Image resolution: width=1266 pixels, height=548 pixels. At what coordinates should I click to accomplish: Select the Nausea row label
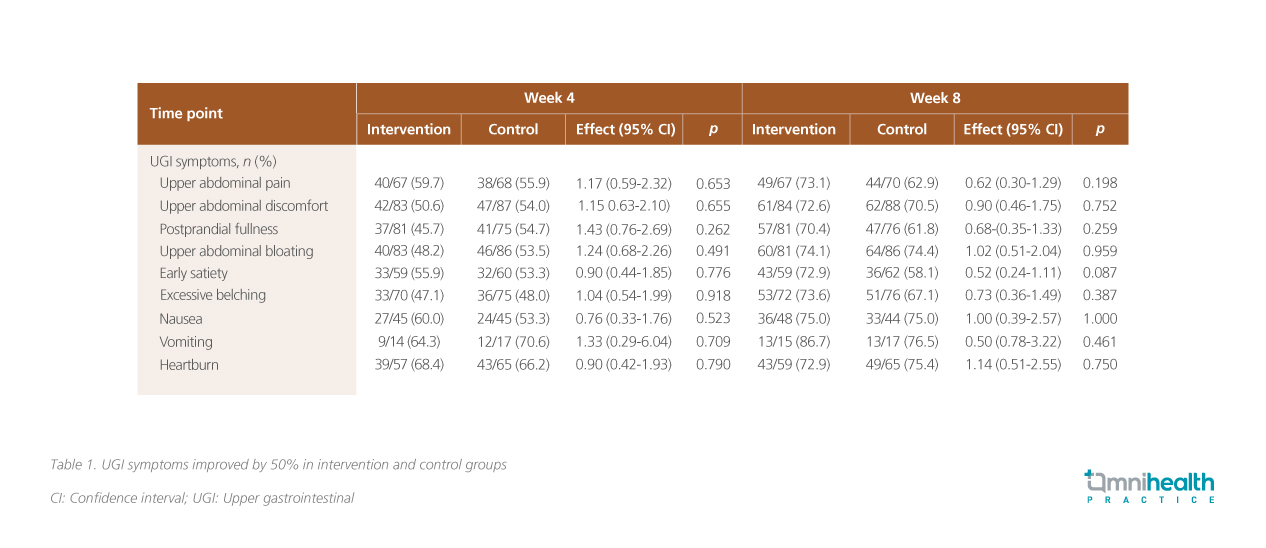pyautogui.click(x=181, y=319)
